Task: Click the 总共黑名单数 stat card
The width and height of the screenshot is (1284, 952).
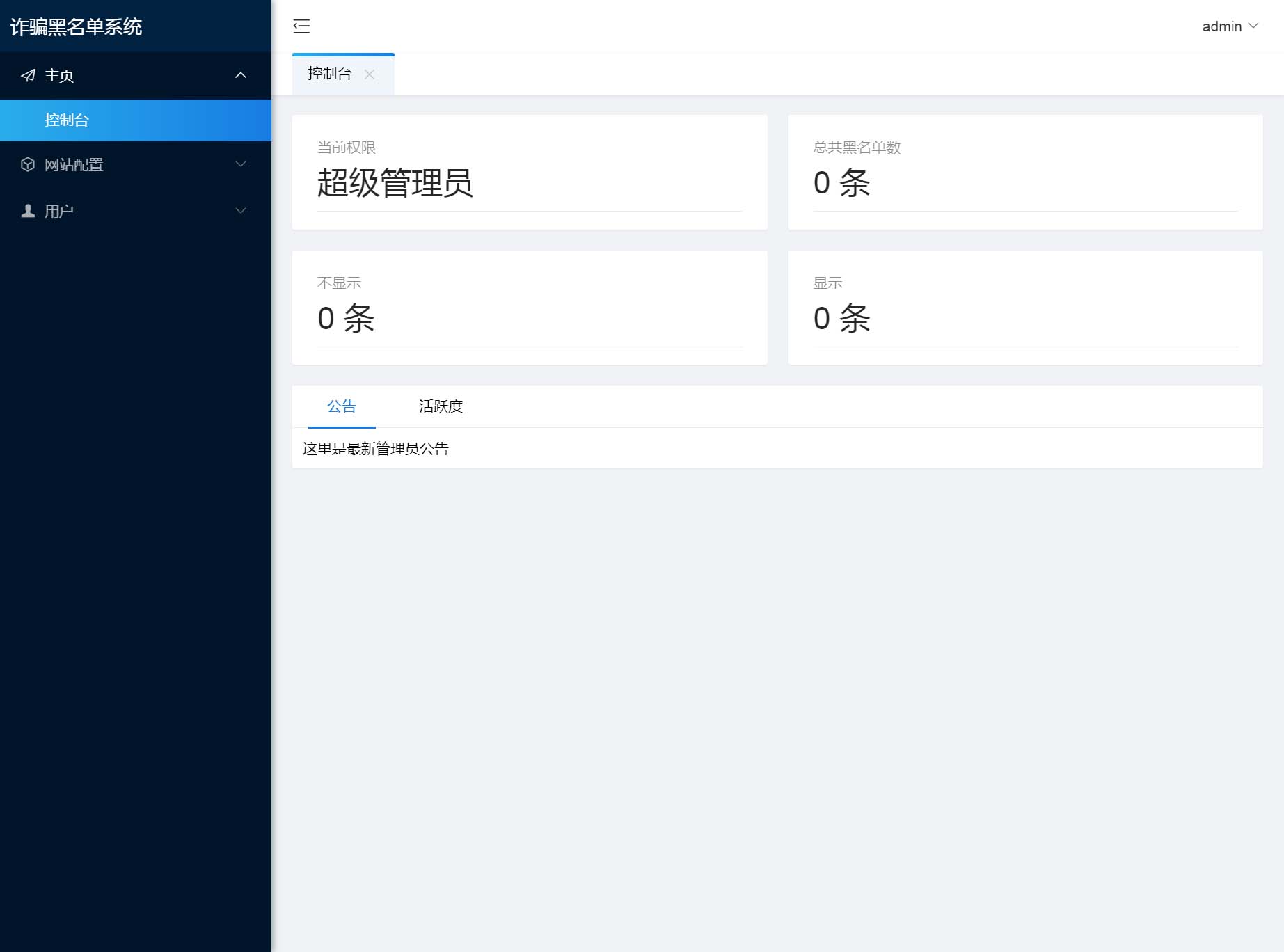Action: (x=1026, y=171)
